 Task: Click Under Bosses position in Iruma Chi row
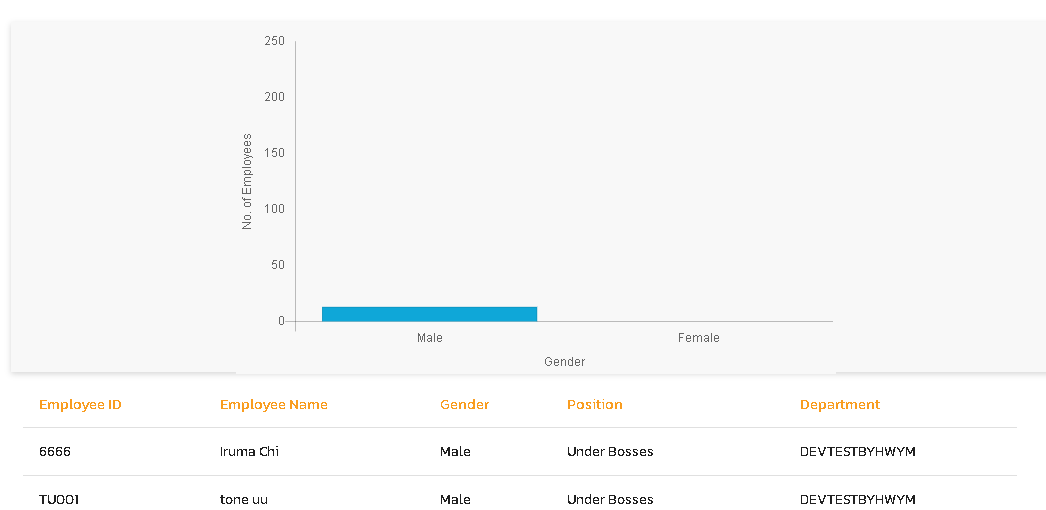(610, 452)
